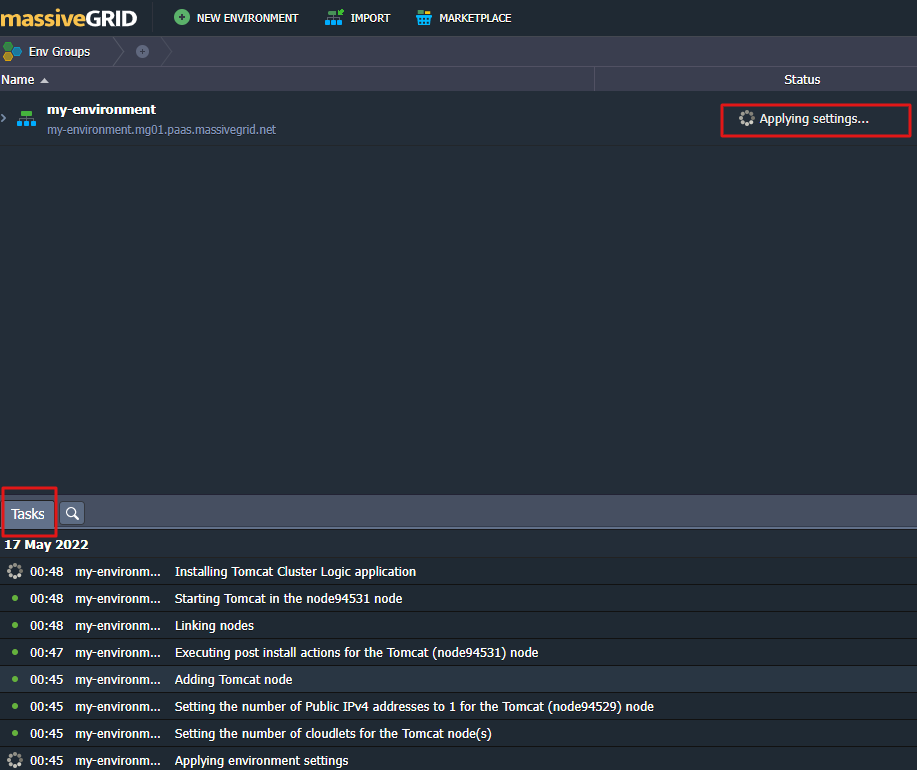Select Installing Tomcat Cluster Logic application task
Viewport: 917px width, 770px height.
pos(295,571)
